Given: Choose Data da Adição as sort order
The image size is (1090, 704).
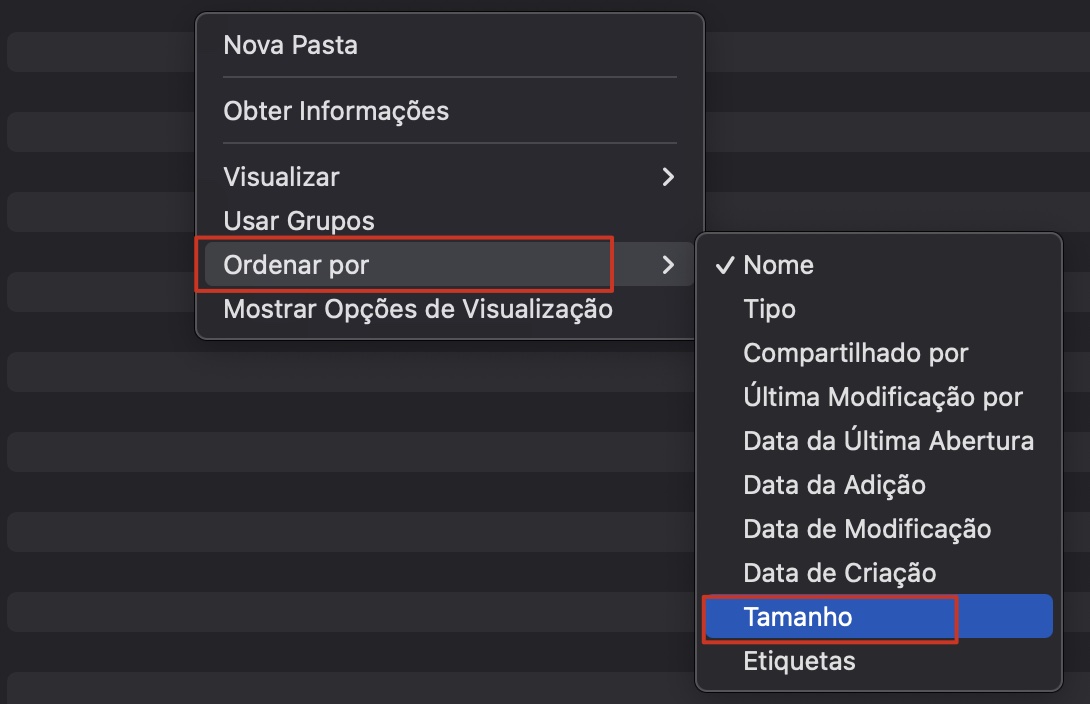Looking at the screenshot, I should pos(835,485).
